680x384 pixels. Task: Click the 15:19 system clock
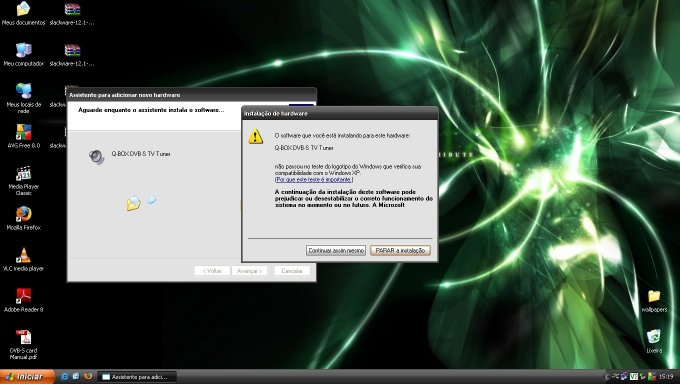(x=666, y=376)
